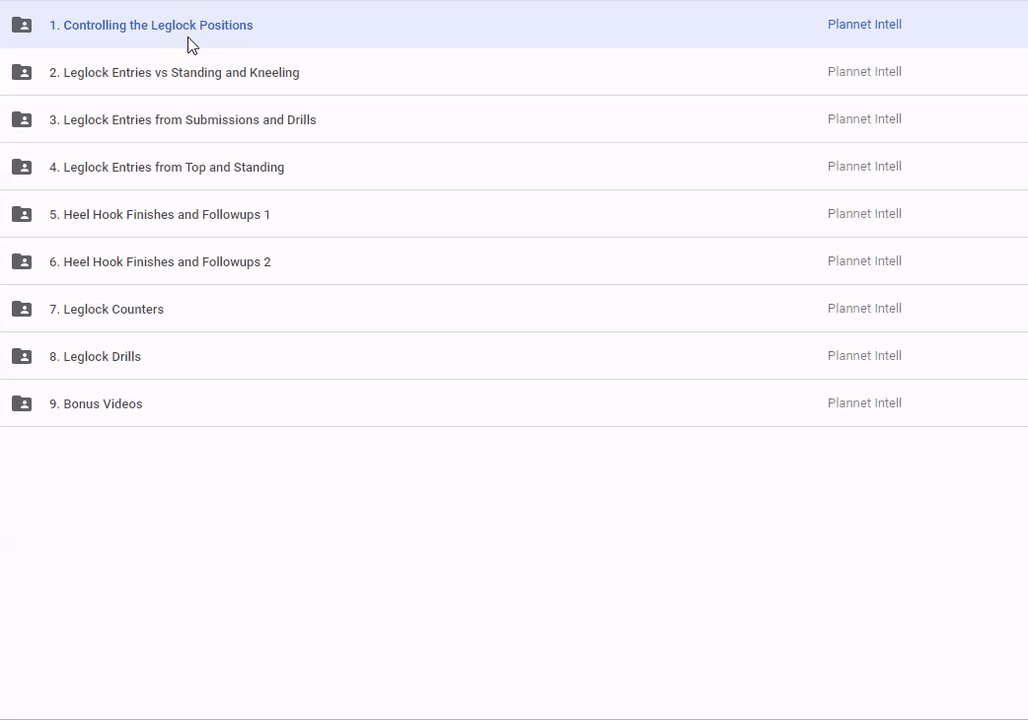Viewport: 1028px width, 720px height.
Task: Open 2. Leglock Entries vs Standing and Kneeling
Action: click(x=174, y=72)
